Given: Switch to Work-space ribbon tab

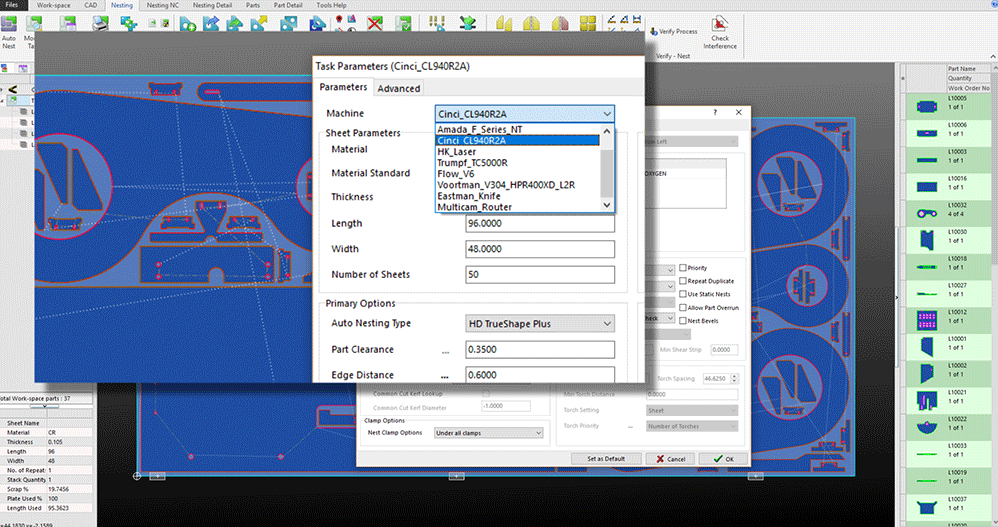Looking at the screenshot, I should (53, 5).
